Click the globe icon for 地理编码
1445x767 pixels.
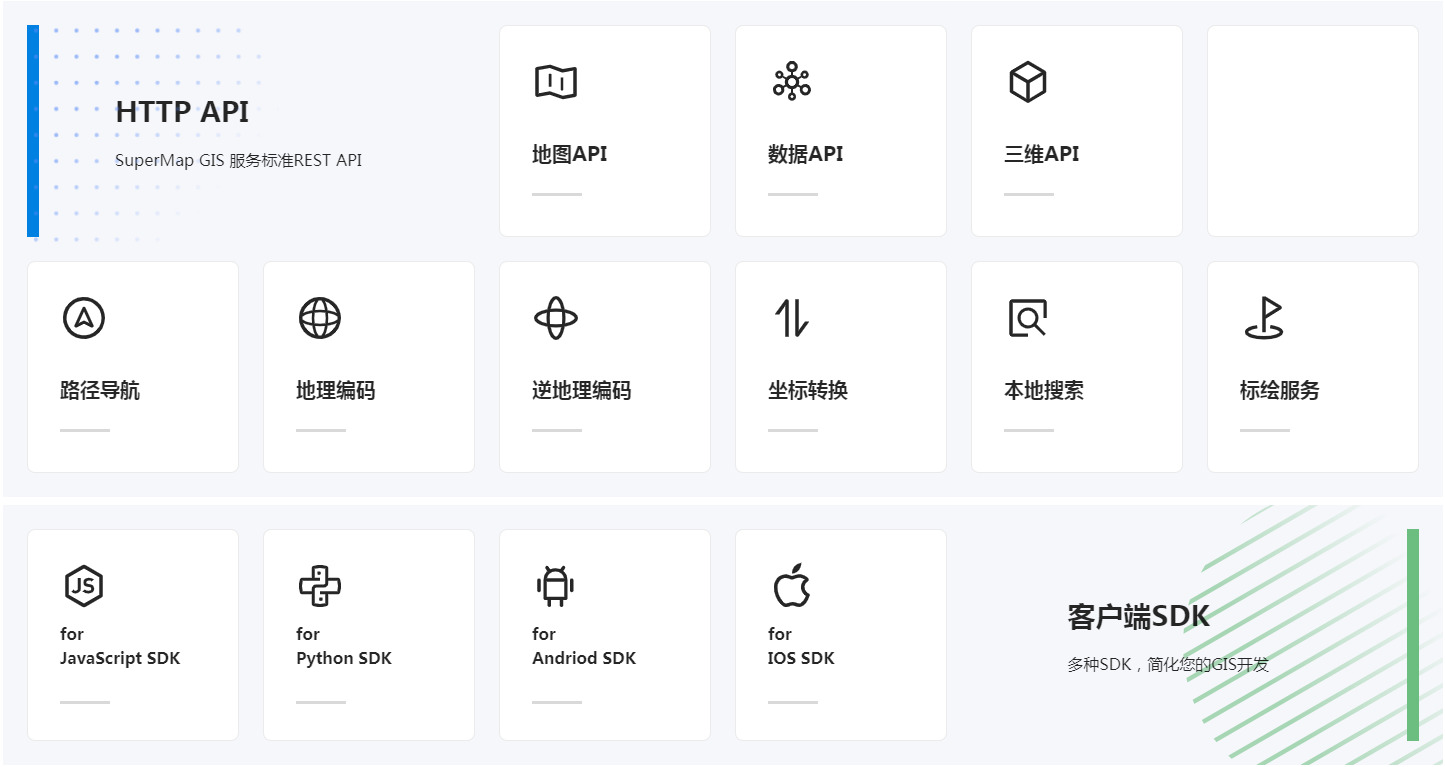[320, 318]
